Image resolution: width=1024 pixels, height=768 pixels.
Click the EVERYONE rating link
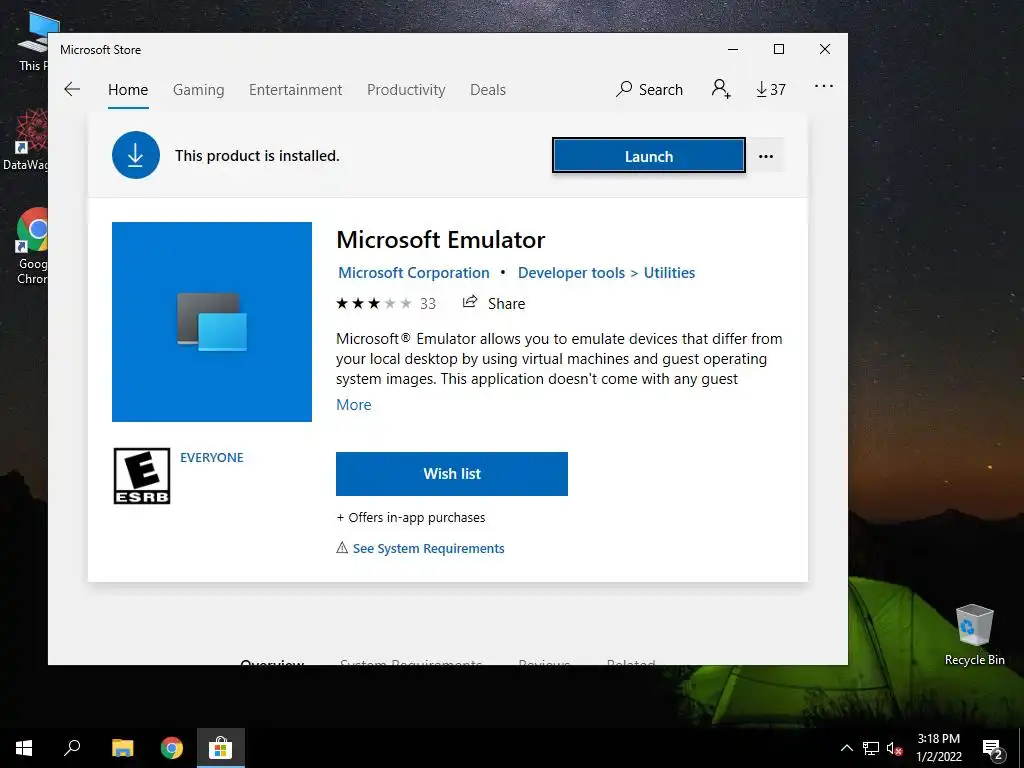click(x=212, y=458)
